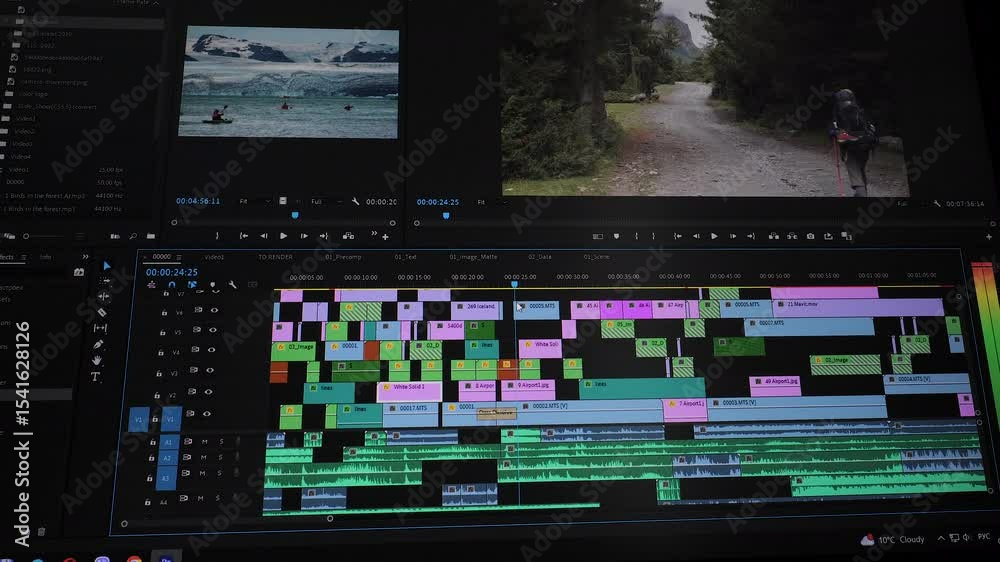Toggle V1 track output eye

coord(207,413)
